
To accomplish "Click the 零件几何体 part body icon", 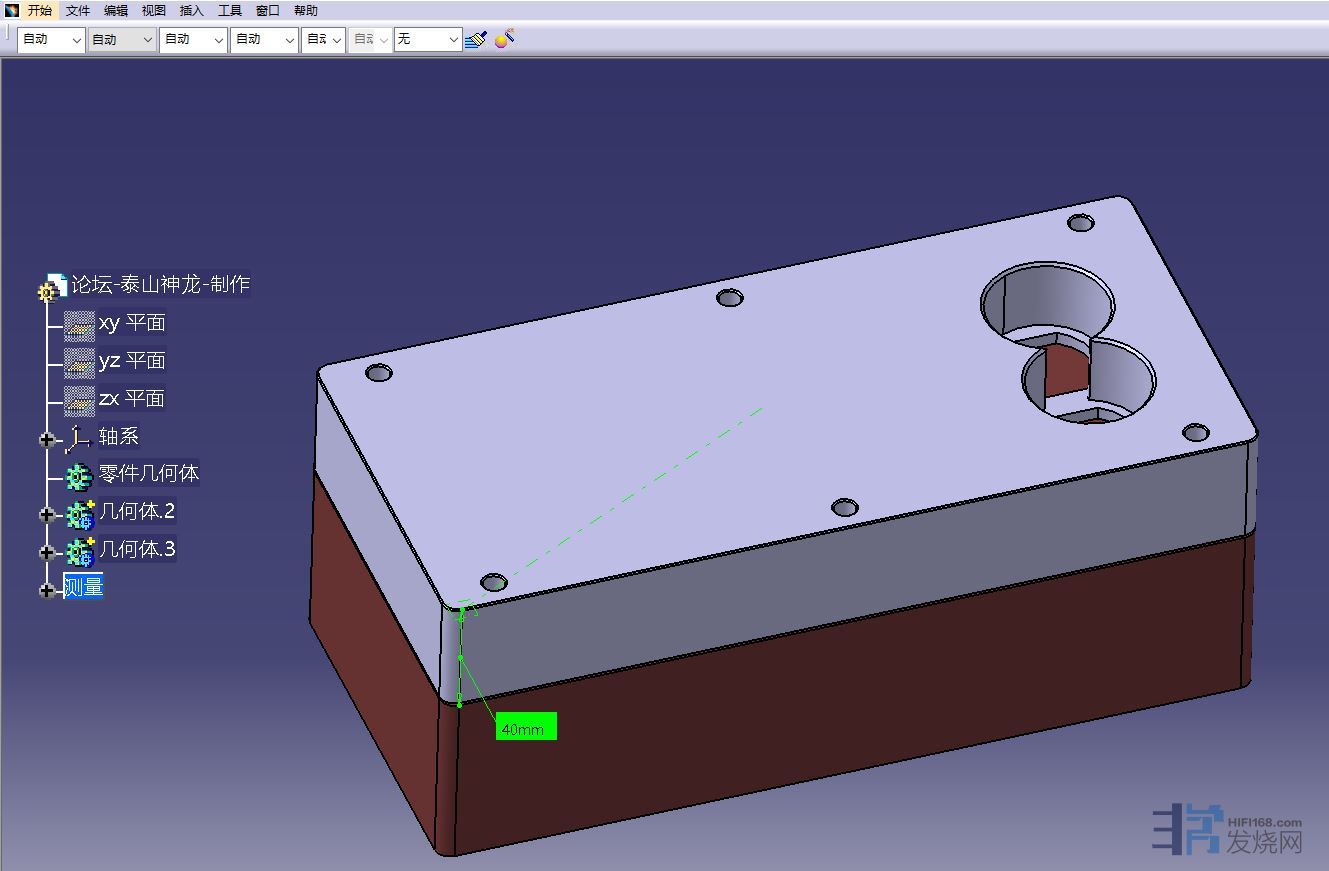I will click(x=78, y=476).
